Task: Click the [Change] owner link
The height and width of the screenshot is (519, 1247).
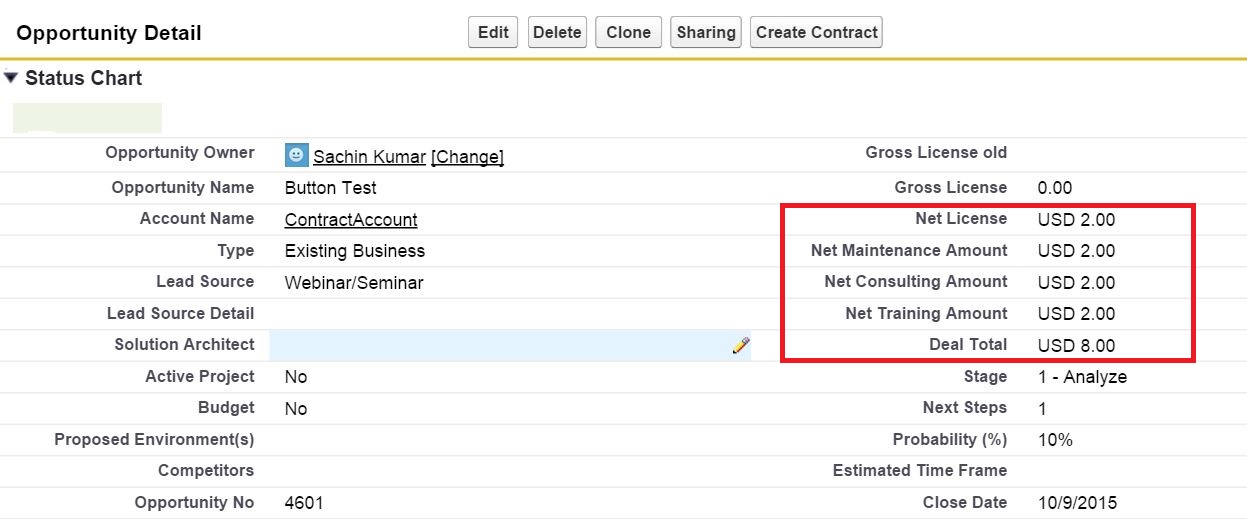Action: tap(467, 157)
